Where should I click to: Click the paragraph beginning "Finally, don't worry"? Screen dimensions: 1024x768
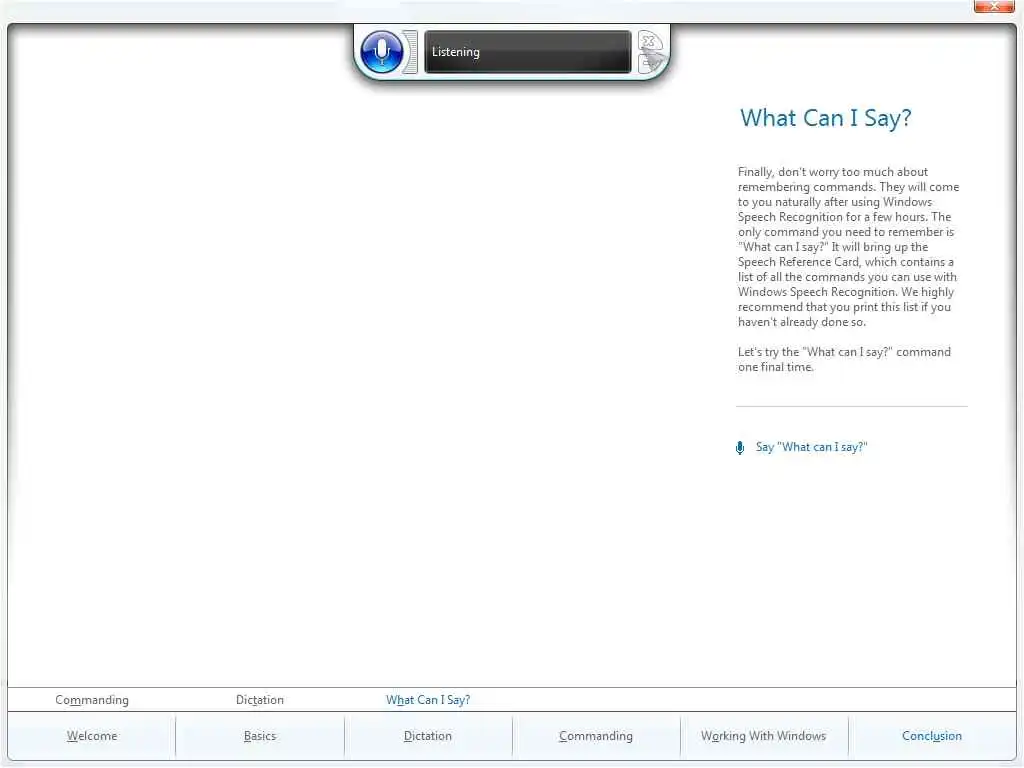tap(848, 247)
